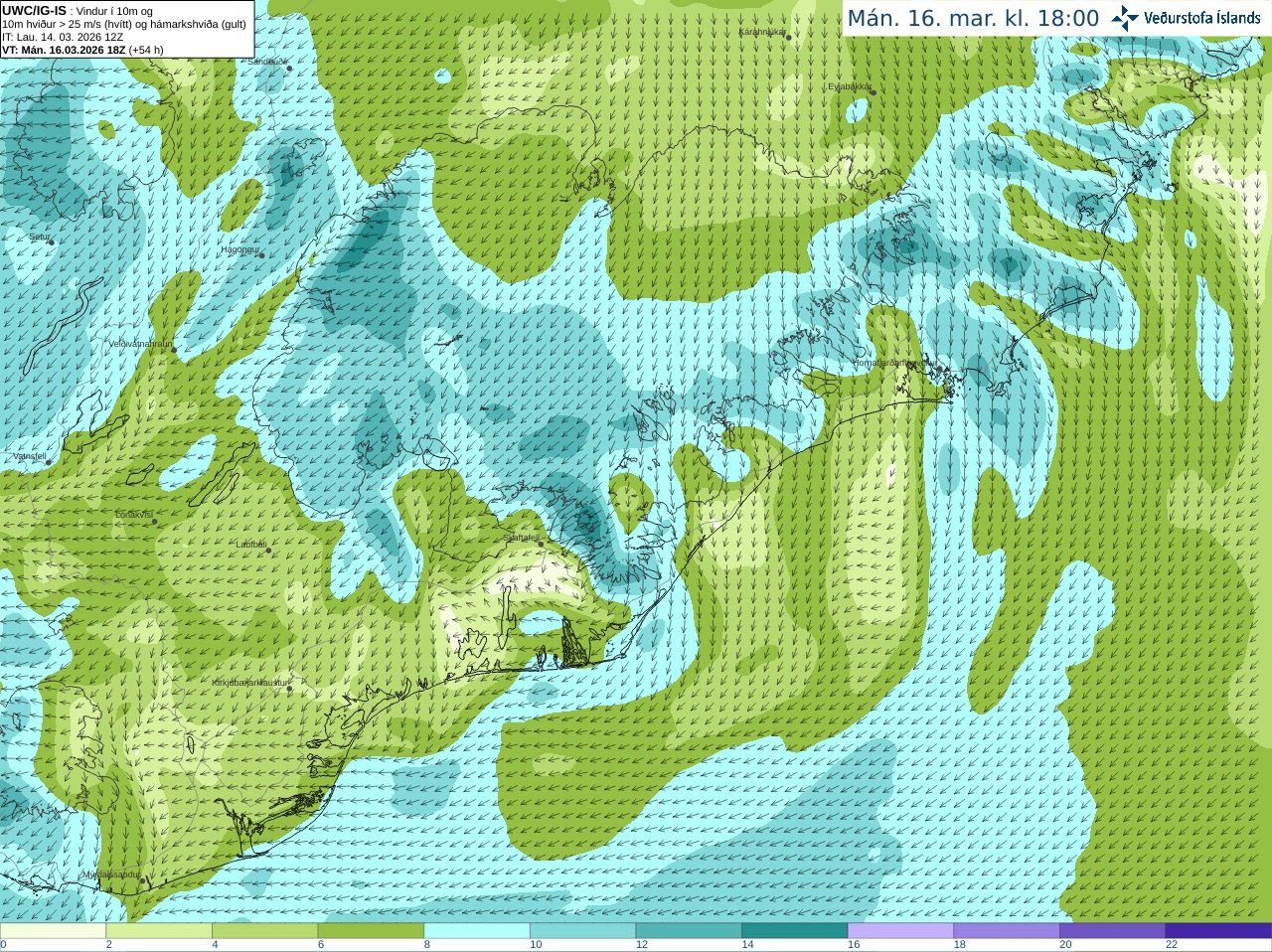Click the 4–6 m/s green legend swatch
Screen dimensions: 1272x952
click(265, 931)
